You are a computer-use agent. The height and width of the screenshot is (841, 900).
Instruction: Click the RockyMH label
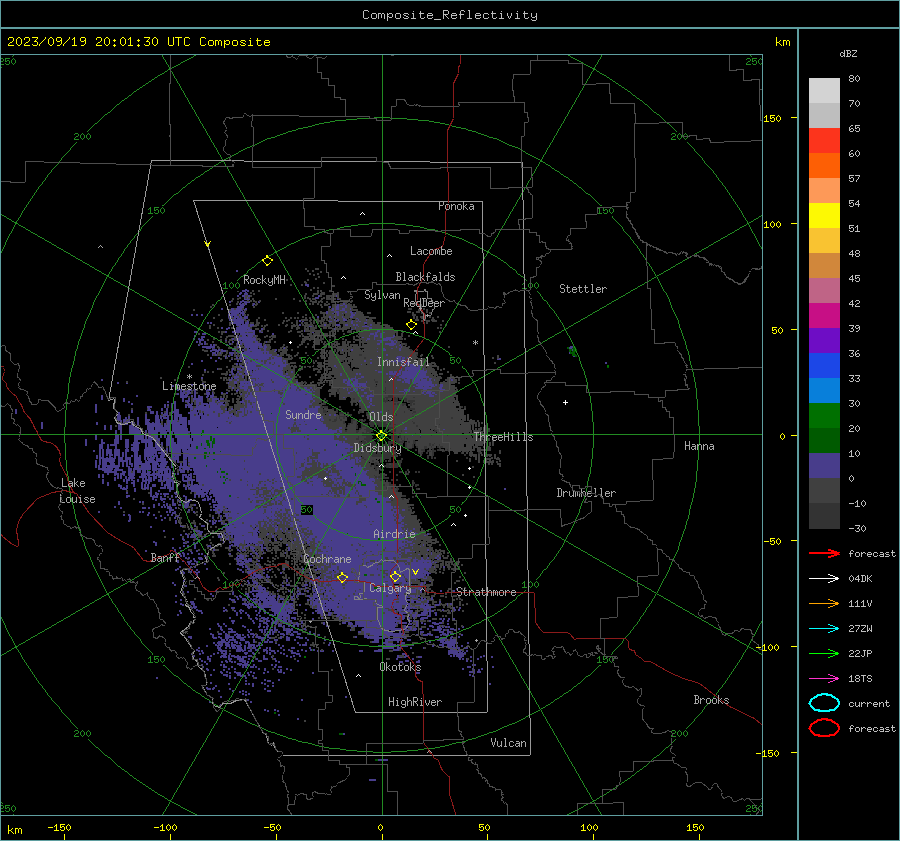[x=264, y=280]
